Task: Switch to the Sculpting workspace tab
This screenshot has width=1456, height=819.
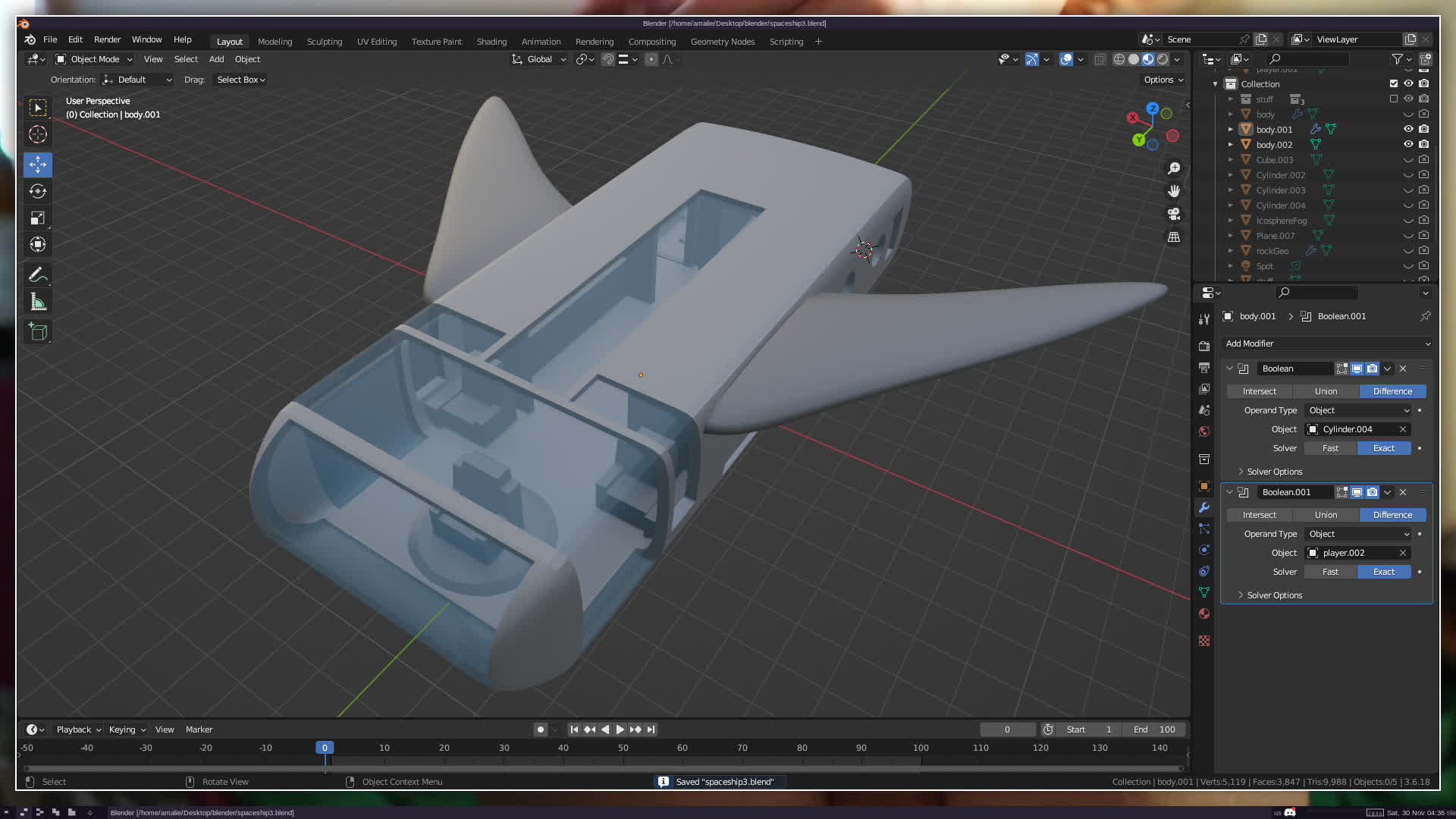Action: point(324,42)
